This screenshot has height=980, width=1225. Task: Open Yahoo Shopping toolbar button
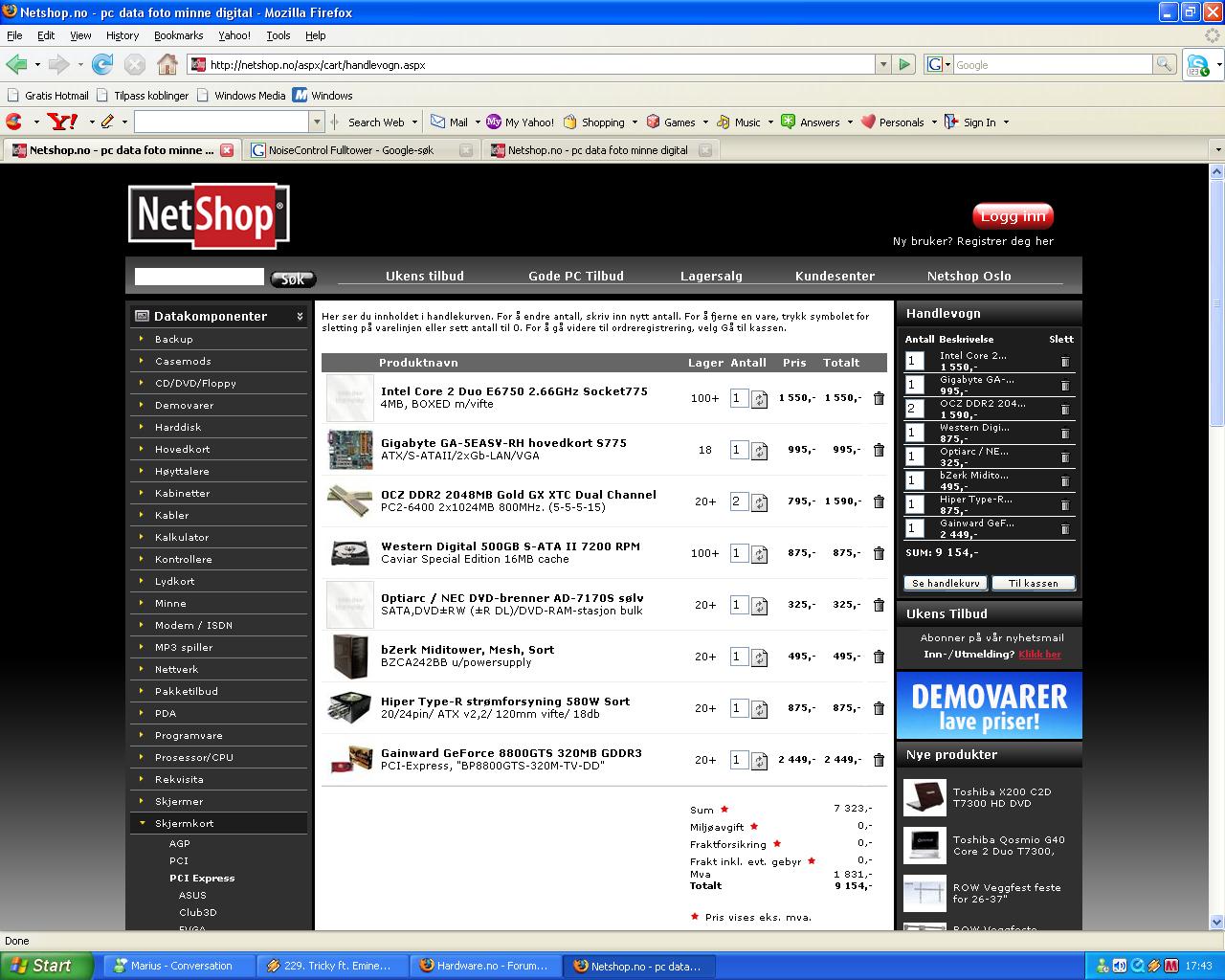pyautogui.click(x=593, y=122)
